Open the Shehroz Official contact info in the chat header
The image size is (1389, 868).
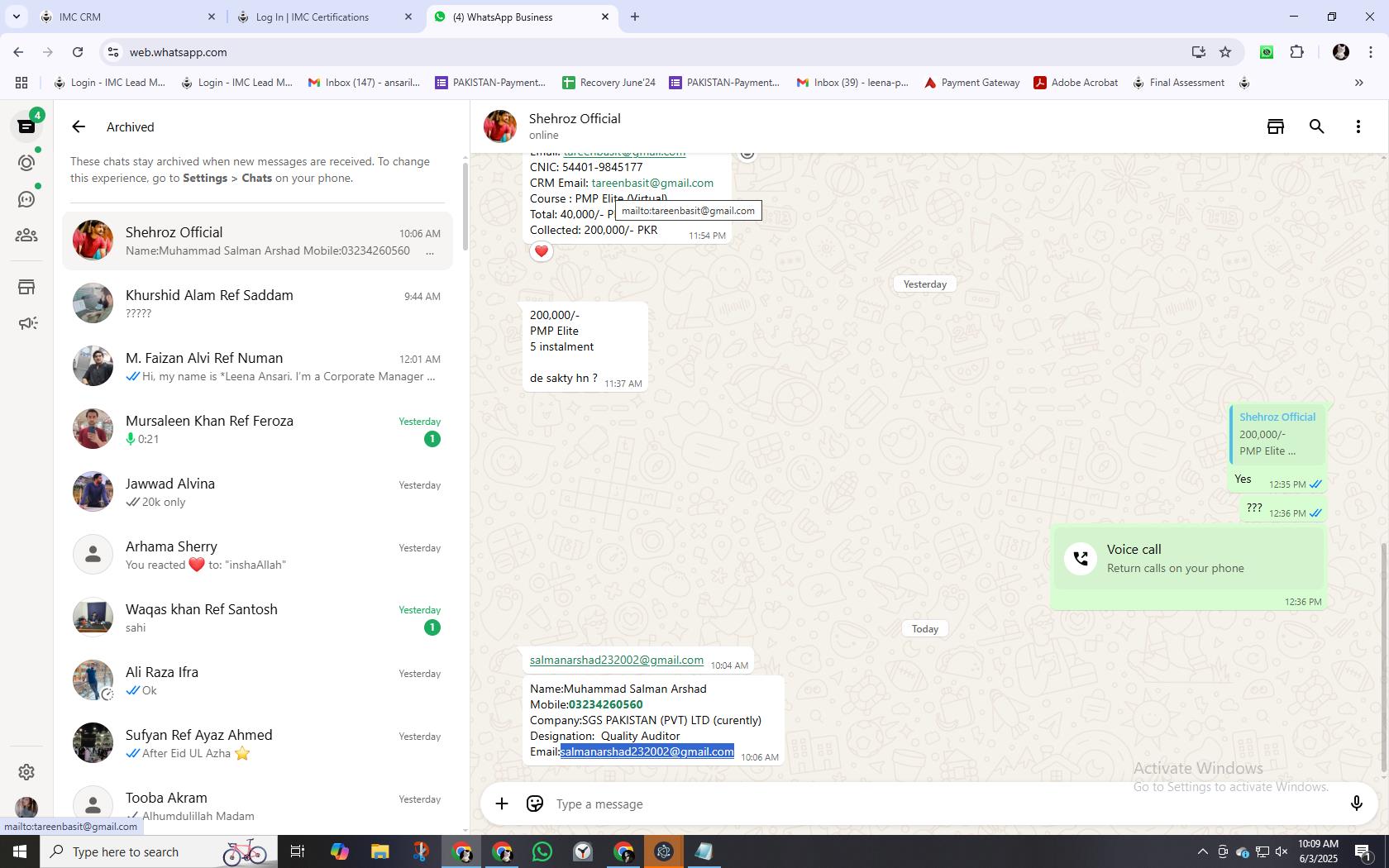pos(575,126)
